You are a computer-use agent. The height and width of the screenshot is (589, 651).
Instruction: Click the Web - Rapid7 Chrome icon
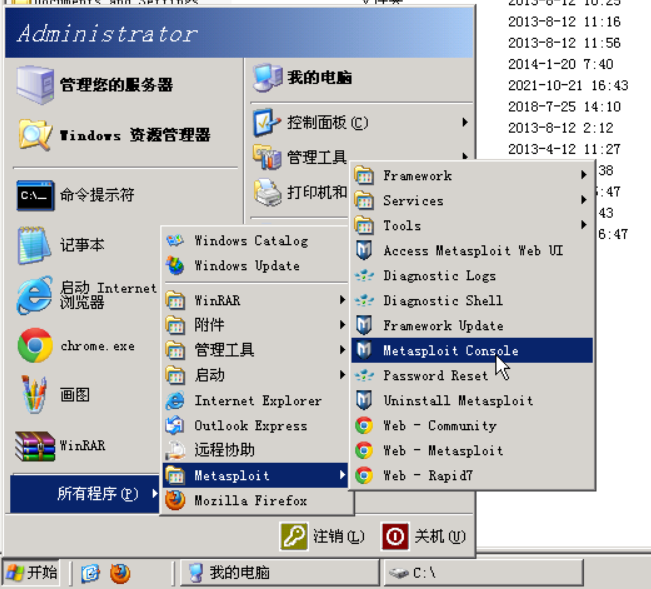tap(364, 475)
